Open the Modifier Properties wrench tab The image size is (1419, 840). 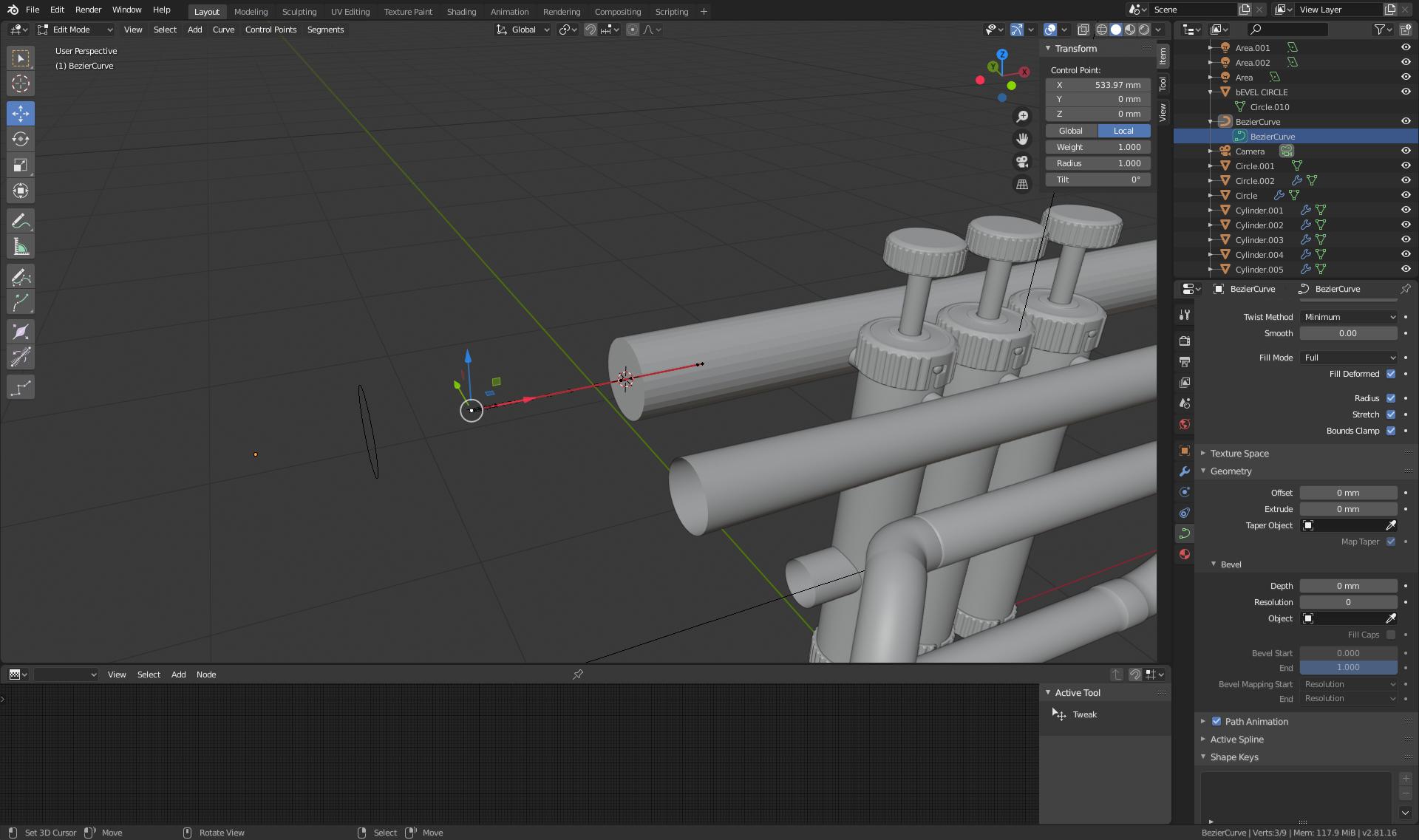(1184, 471)
